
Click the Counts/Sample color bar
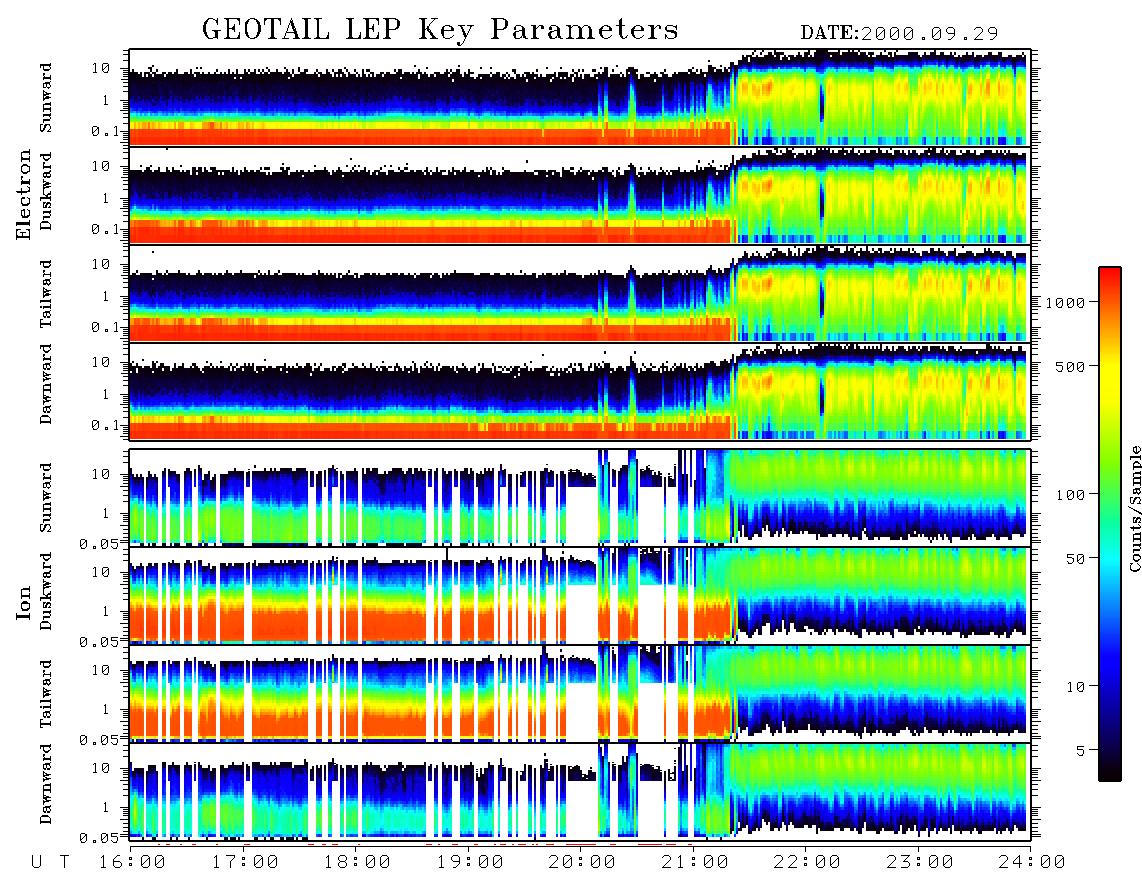[x=1110, y=524]
